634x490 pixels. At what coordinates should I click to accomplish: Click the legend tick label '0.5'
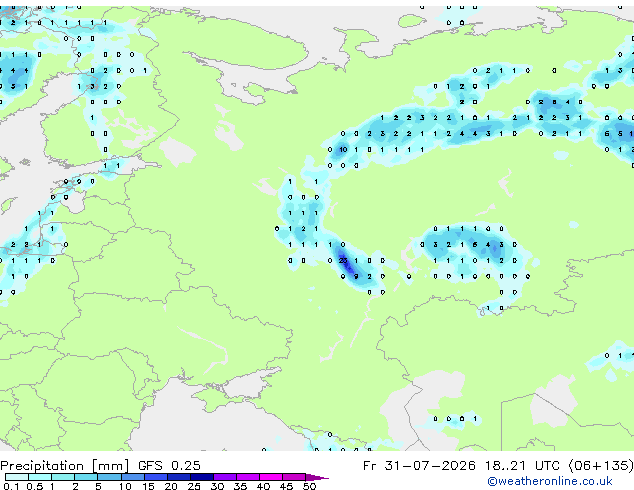pyautogui.click(x=35, y=486)
